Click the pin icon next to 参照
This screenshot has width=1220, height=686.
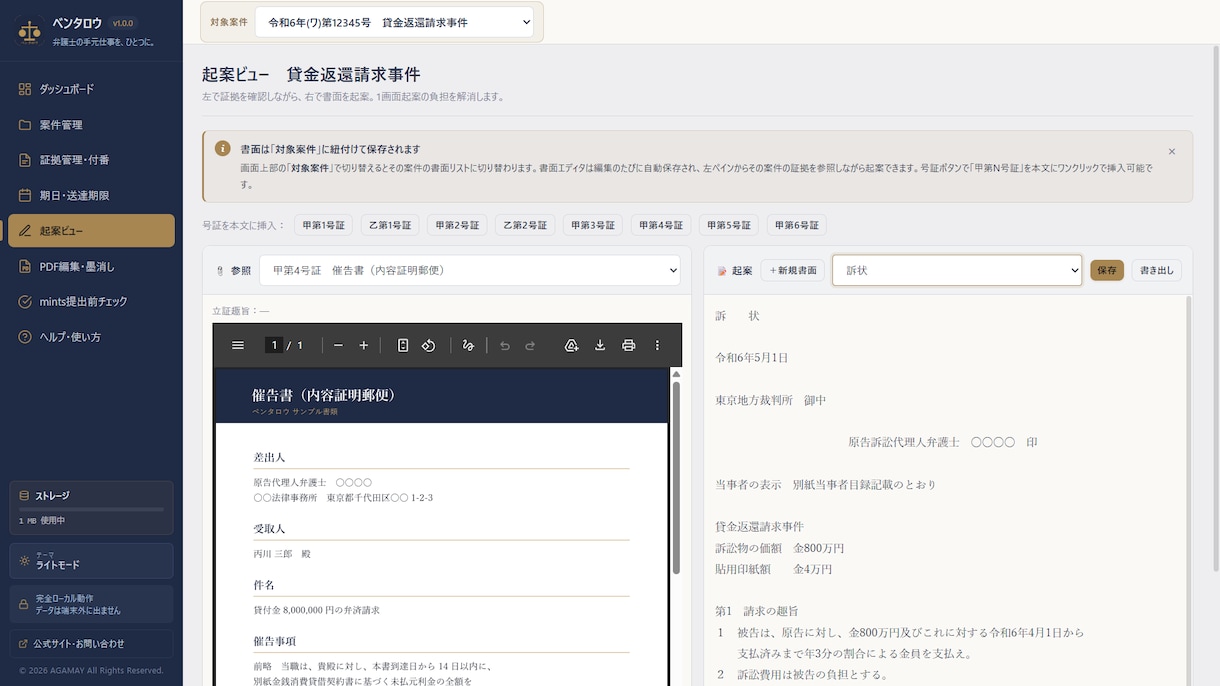coord(221,271)
